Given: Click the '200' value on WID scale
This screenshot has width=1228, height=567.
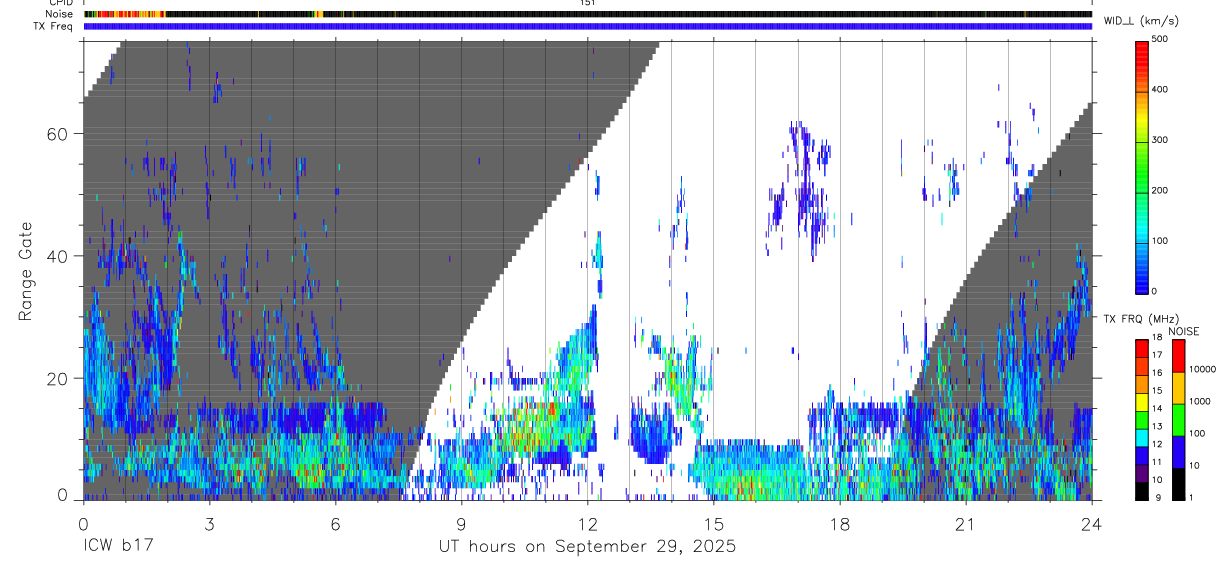Looking at the screenshot, I should point(1160,190).
